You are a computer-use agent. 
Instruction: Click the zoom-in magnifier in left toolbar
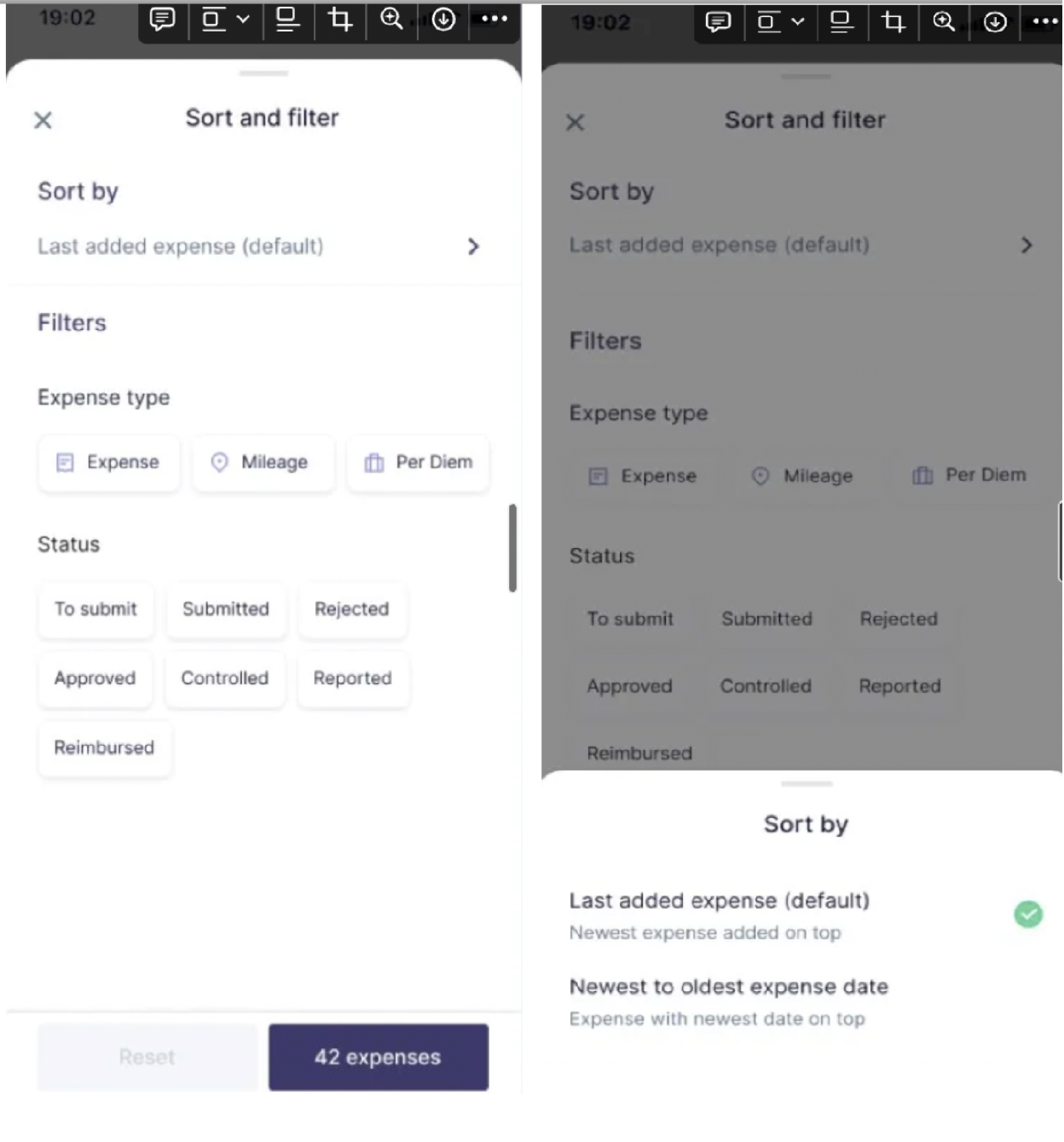391,19
